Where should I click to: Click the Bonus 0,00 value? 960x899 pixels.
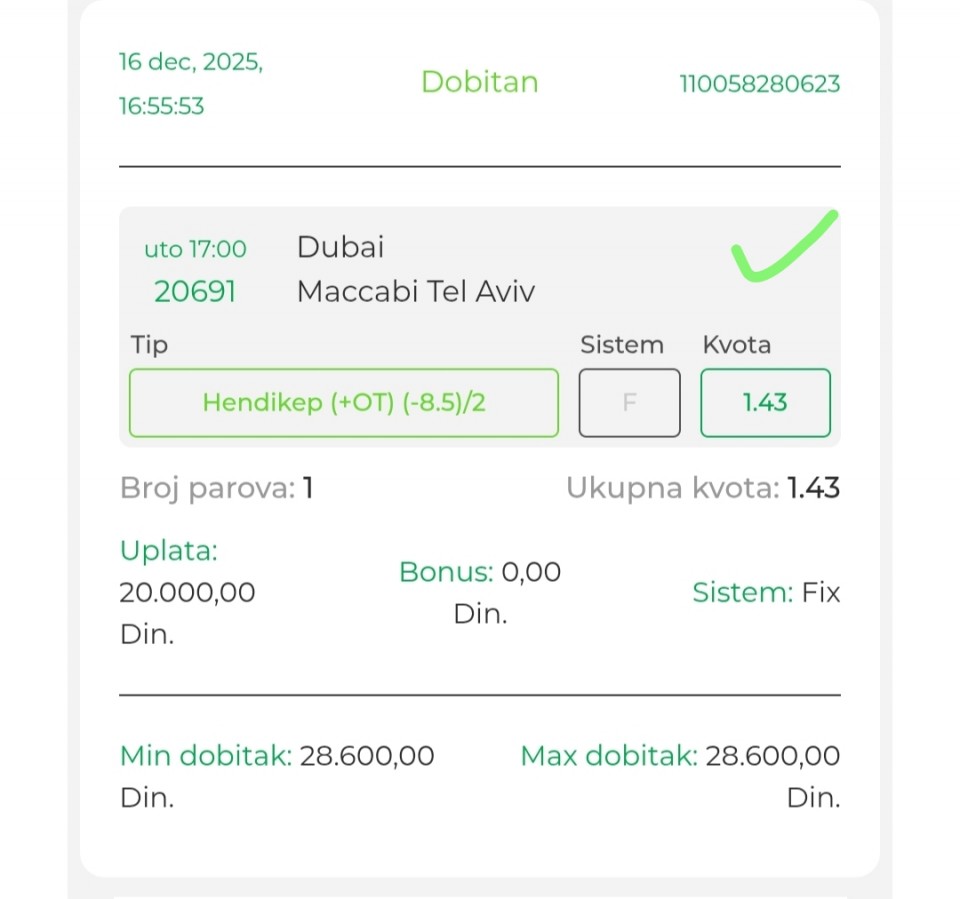click(530, 572)
